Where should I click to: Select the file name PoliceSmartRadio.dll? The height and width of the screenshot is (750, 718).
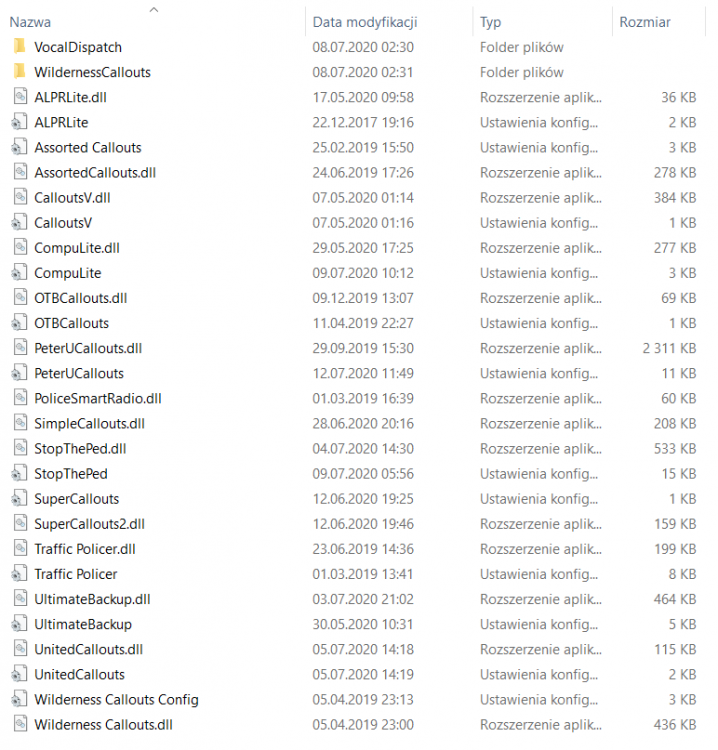point(98,398)
